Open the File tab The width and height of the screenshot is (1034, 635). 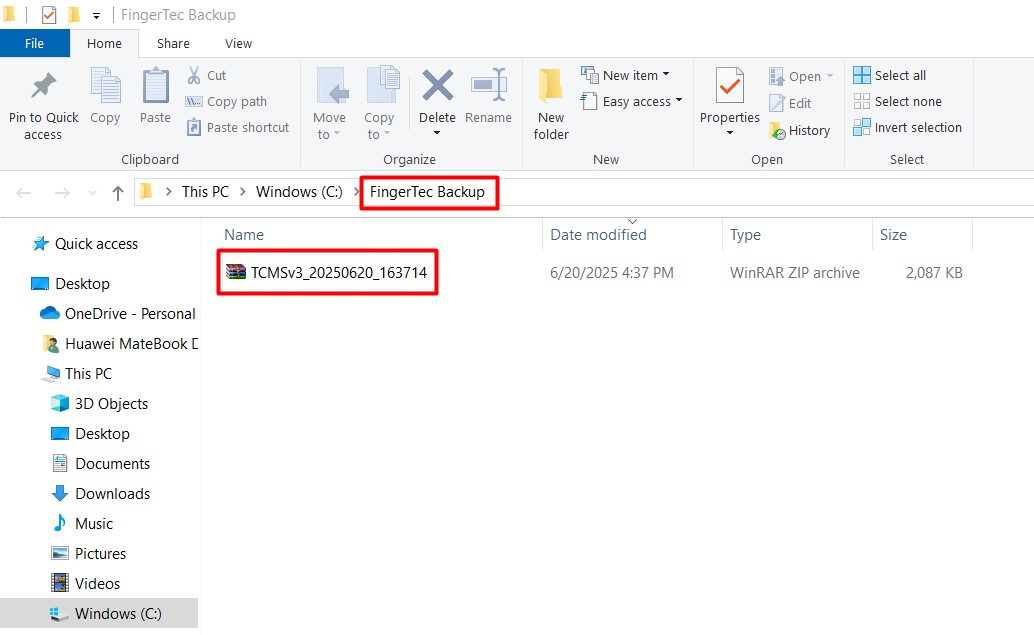click(34, 44)
